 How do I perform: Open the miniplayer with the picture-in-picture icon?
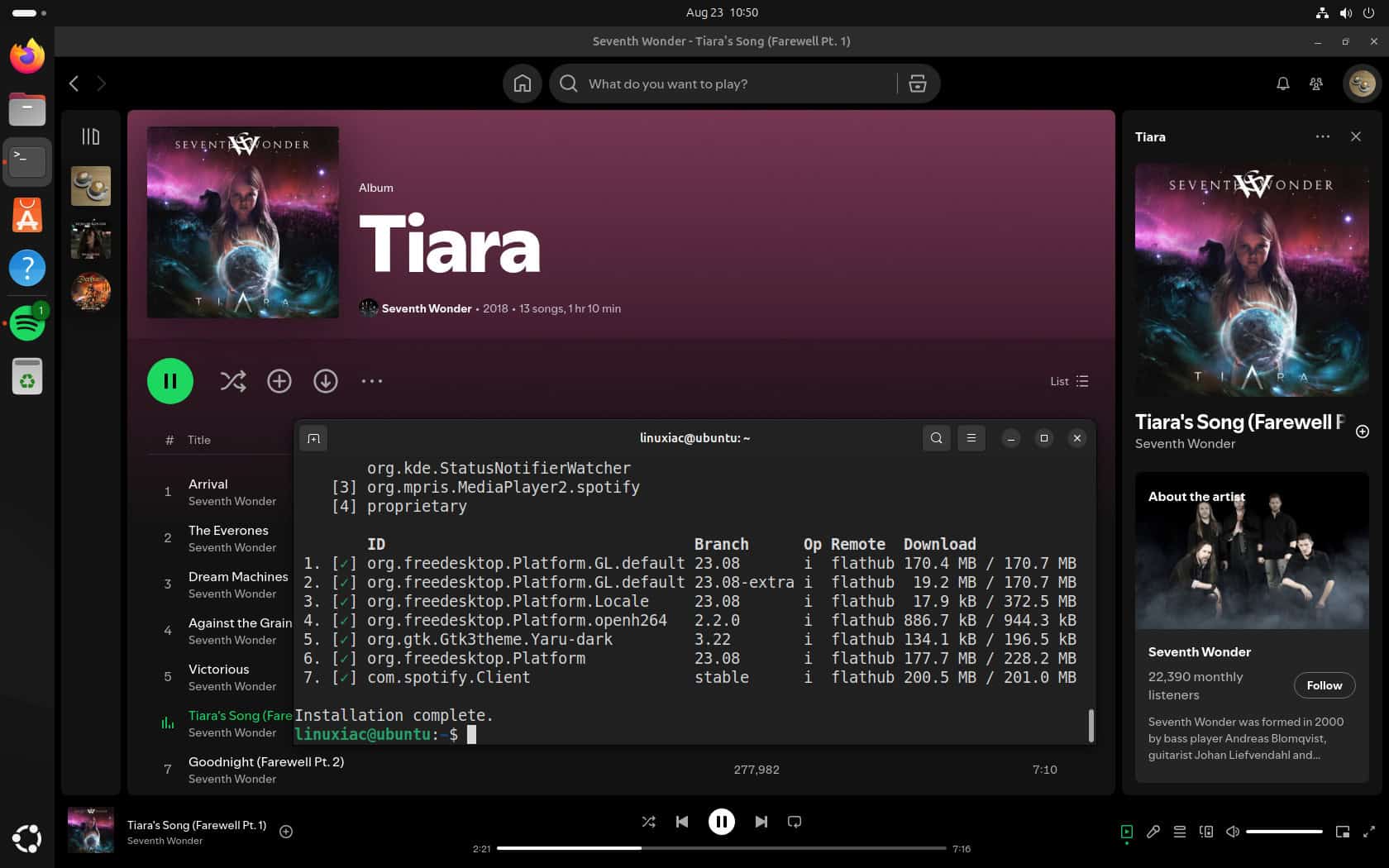click(1344, 832)
